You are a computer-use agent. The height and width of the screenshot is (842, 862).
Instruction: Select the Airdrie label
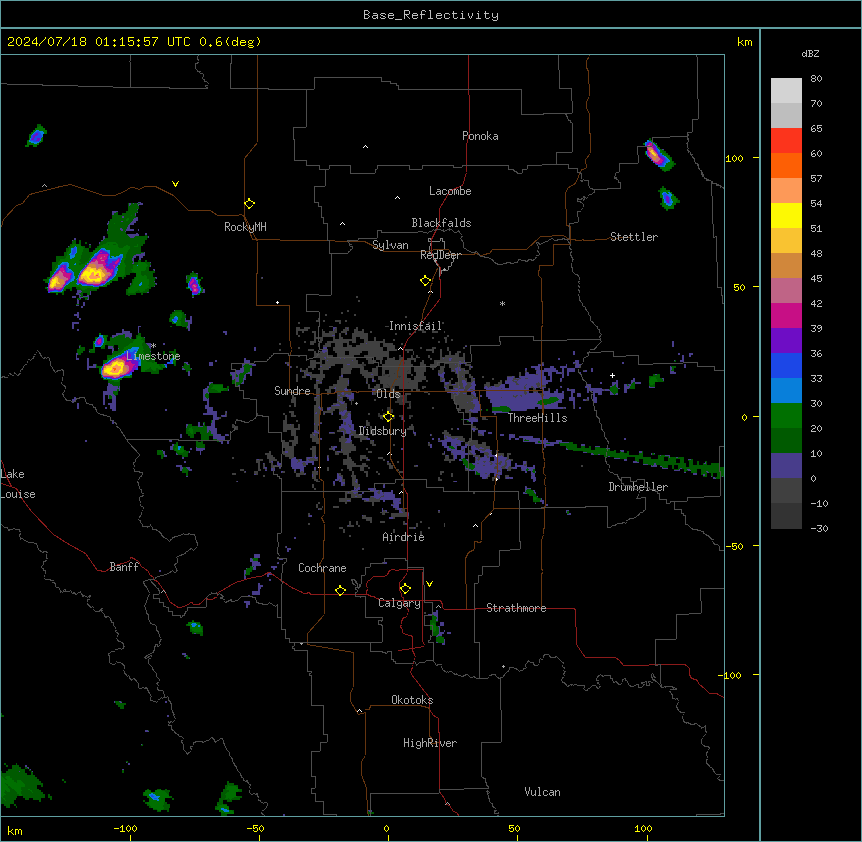tap(404, 537)
